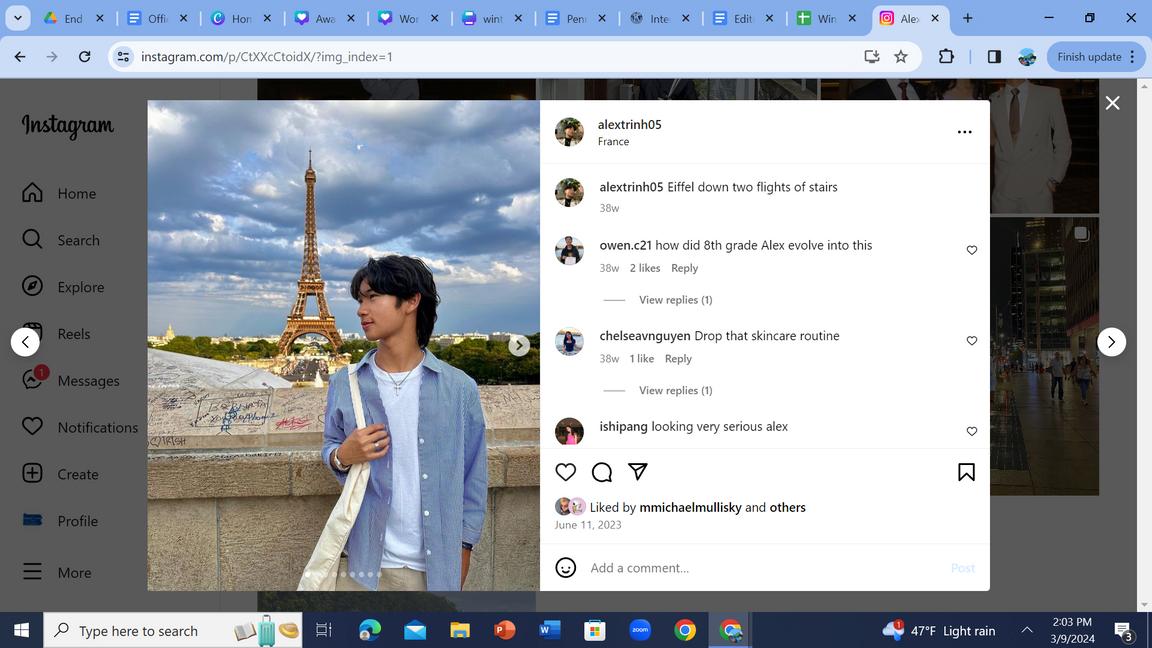Switch to the Win browser tab
This screenshot has width=1152, height=648.
coord(827,18)
